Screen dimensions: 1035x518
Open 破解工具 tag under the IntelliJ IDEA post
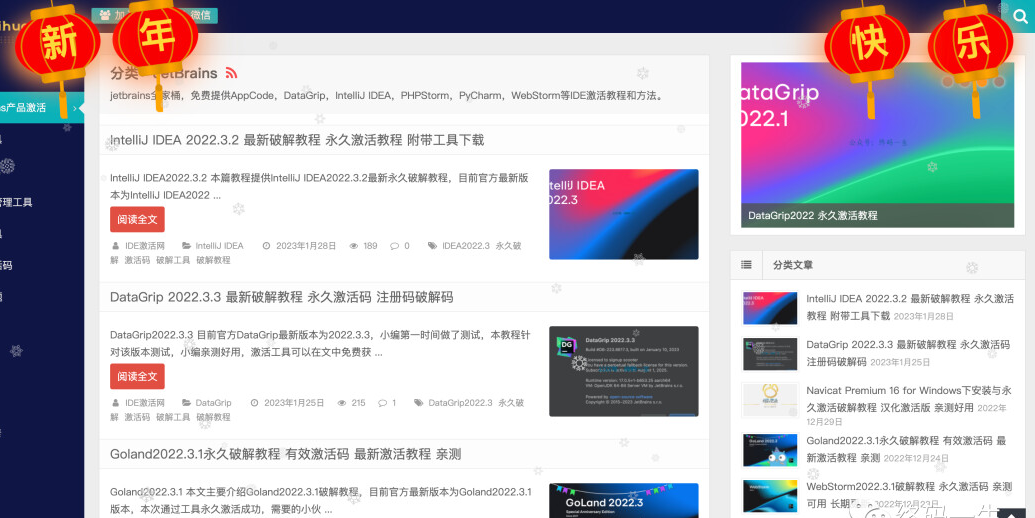point(173,260)
